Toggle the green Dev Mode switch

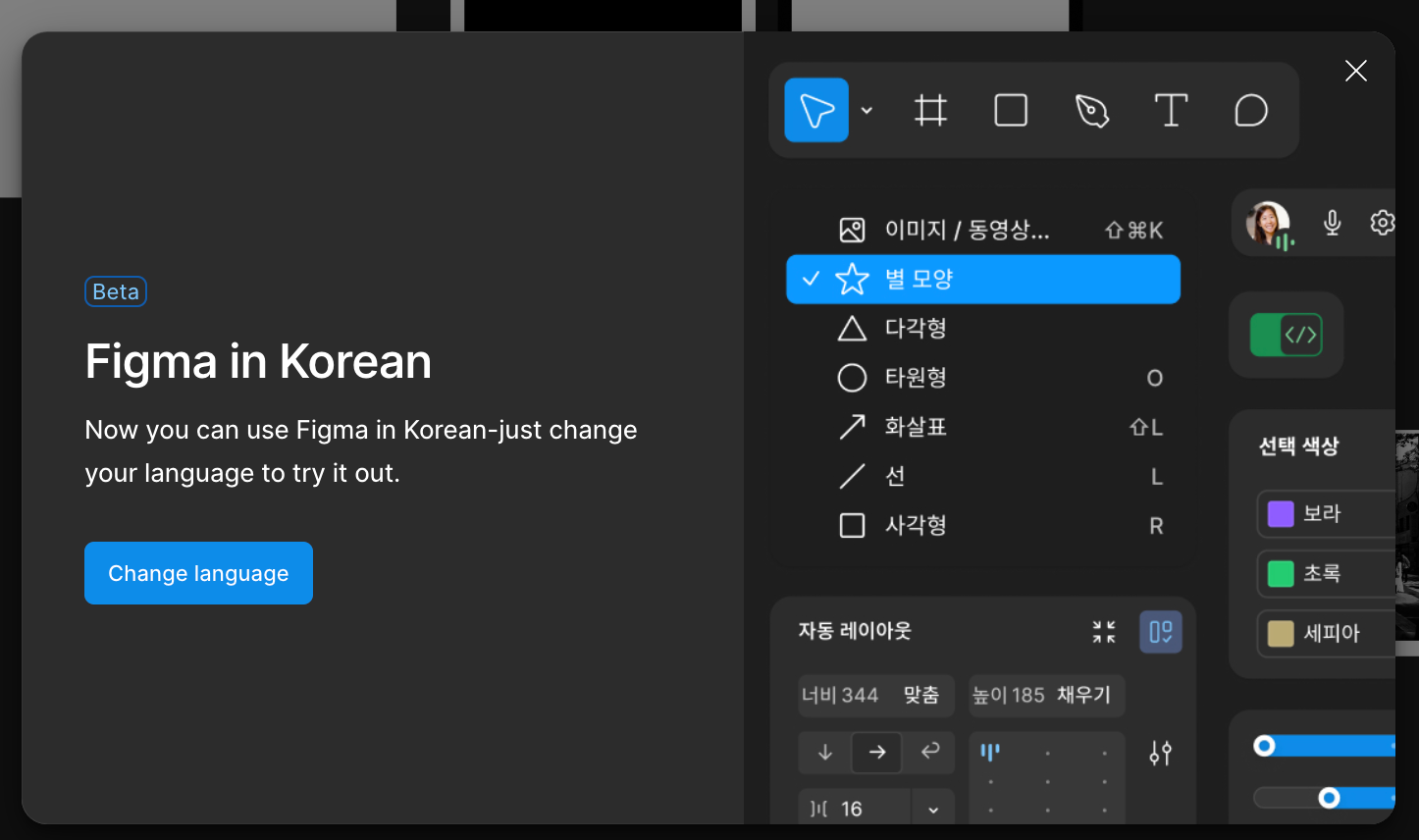tap(1286, 335)
